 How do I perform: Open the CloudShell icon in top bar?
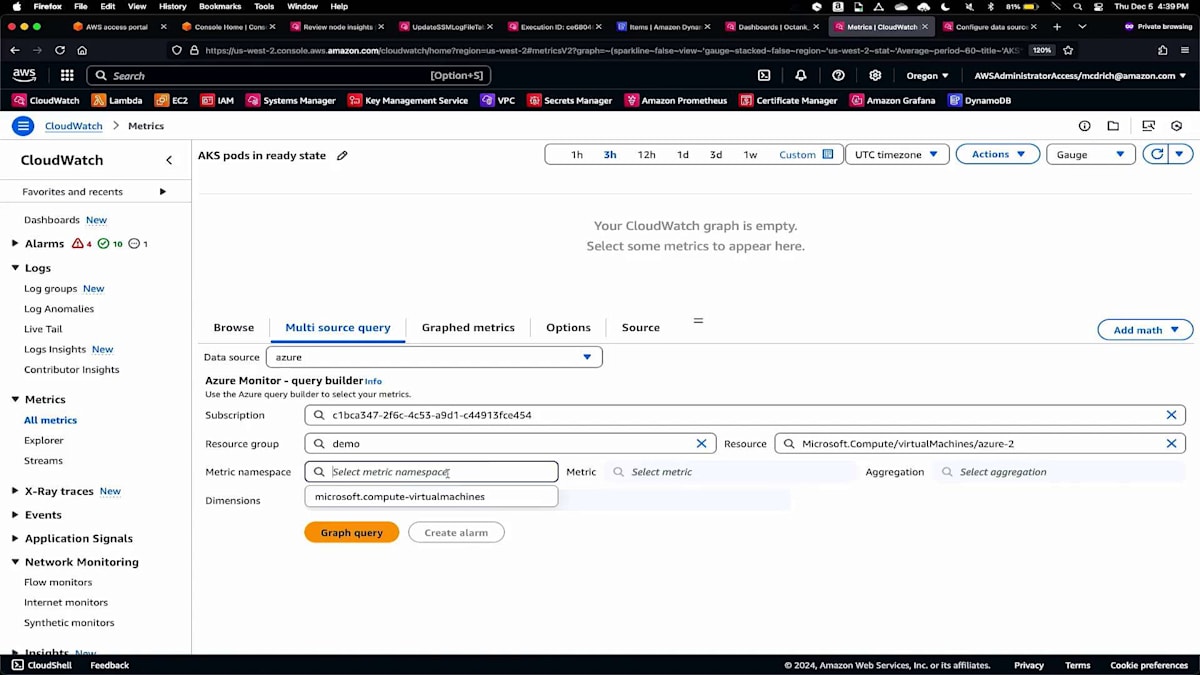tap(764, 75)
